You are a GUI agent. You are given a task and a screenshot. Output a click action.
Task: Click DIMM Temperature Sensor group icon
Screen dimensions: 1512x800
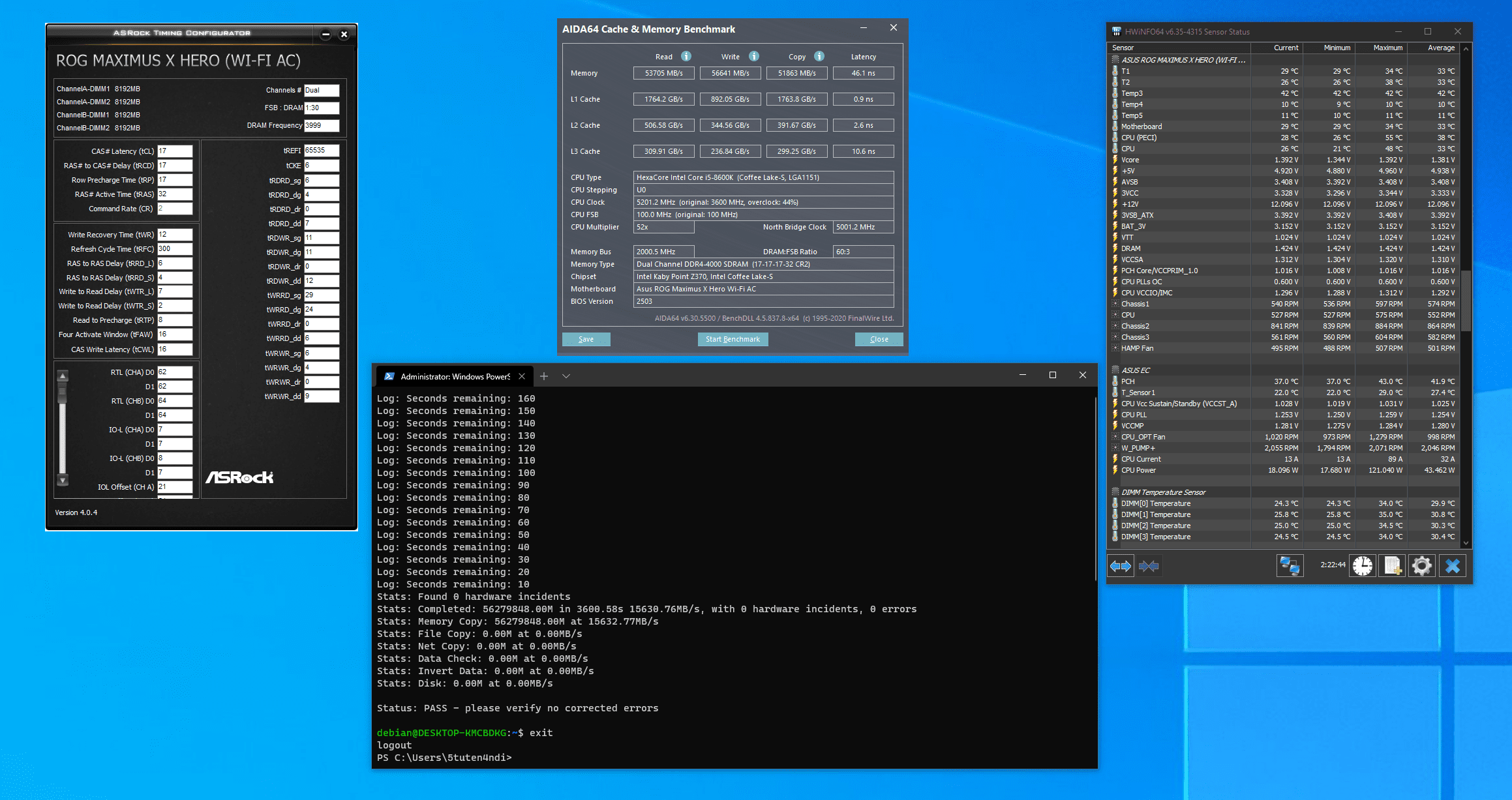click(1115, 492)
